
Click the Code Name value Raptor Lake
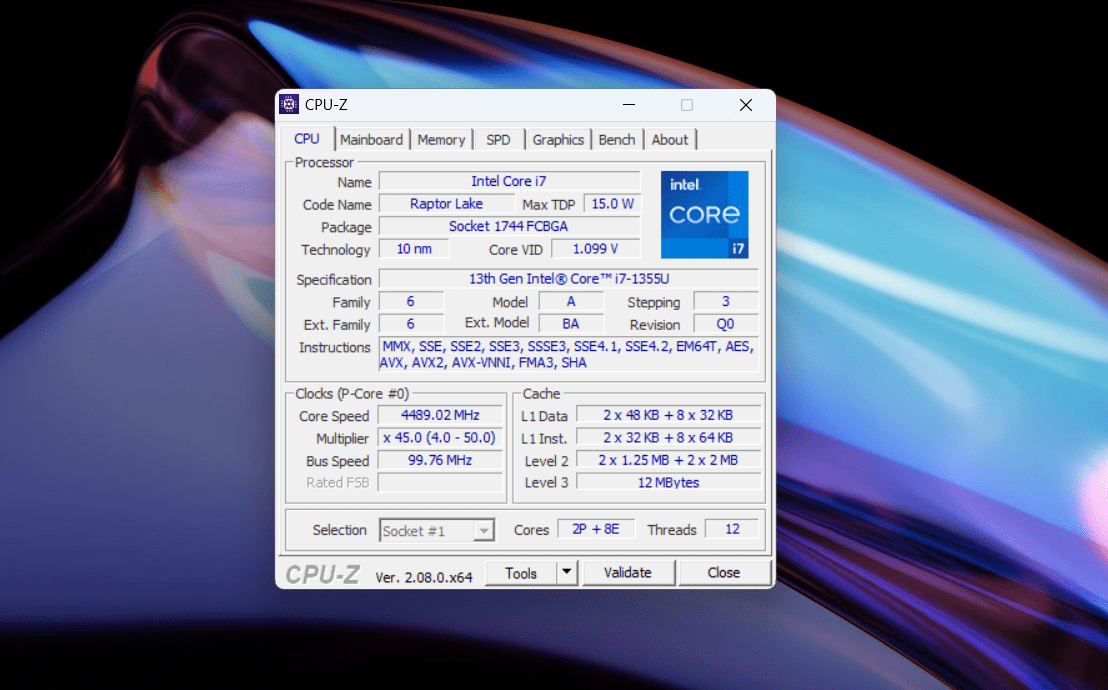coord(447,204)
